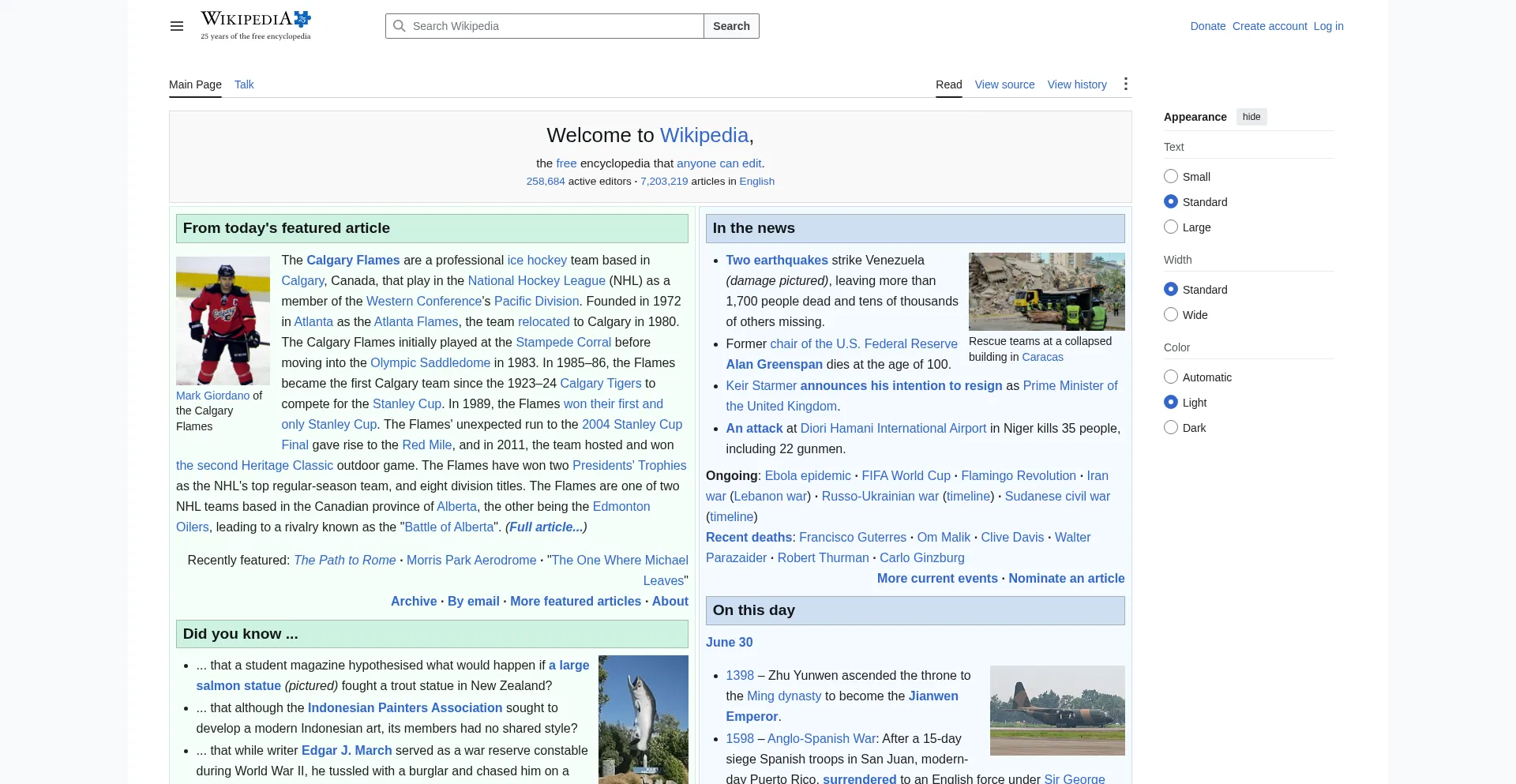This screenshot has height=784, width=1516.
Task: Open the 7,203,219 articles count link
Action: tap(664, 182)
